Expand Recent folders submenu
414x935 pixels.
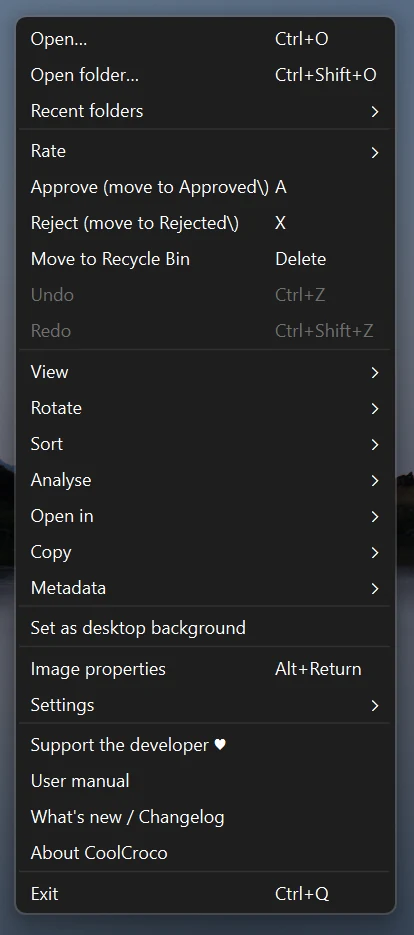(x=205, y=111)
